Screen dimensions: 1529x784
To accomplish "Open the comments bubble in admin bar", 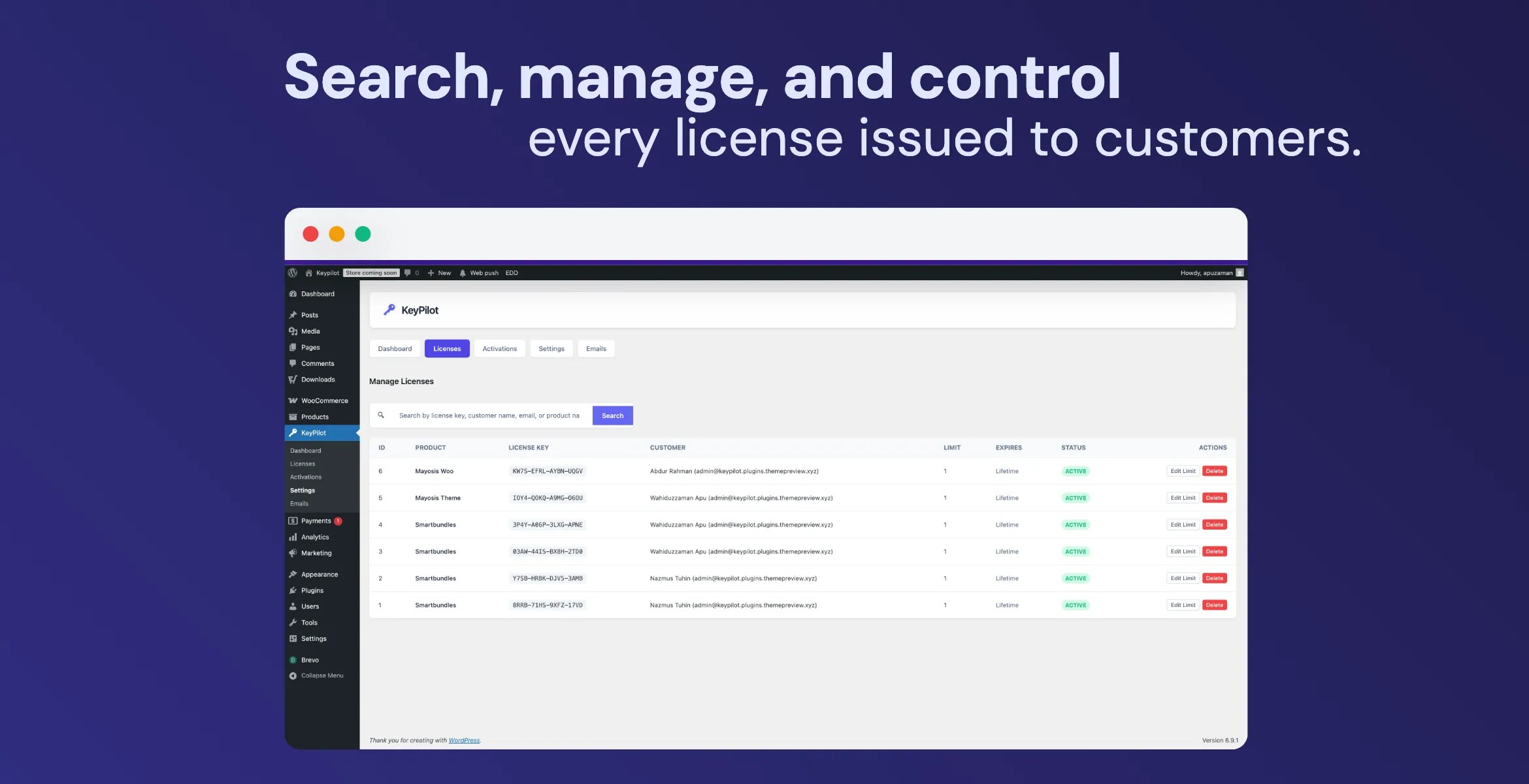I will click(x=408, y=273).
